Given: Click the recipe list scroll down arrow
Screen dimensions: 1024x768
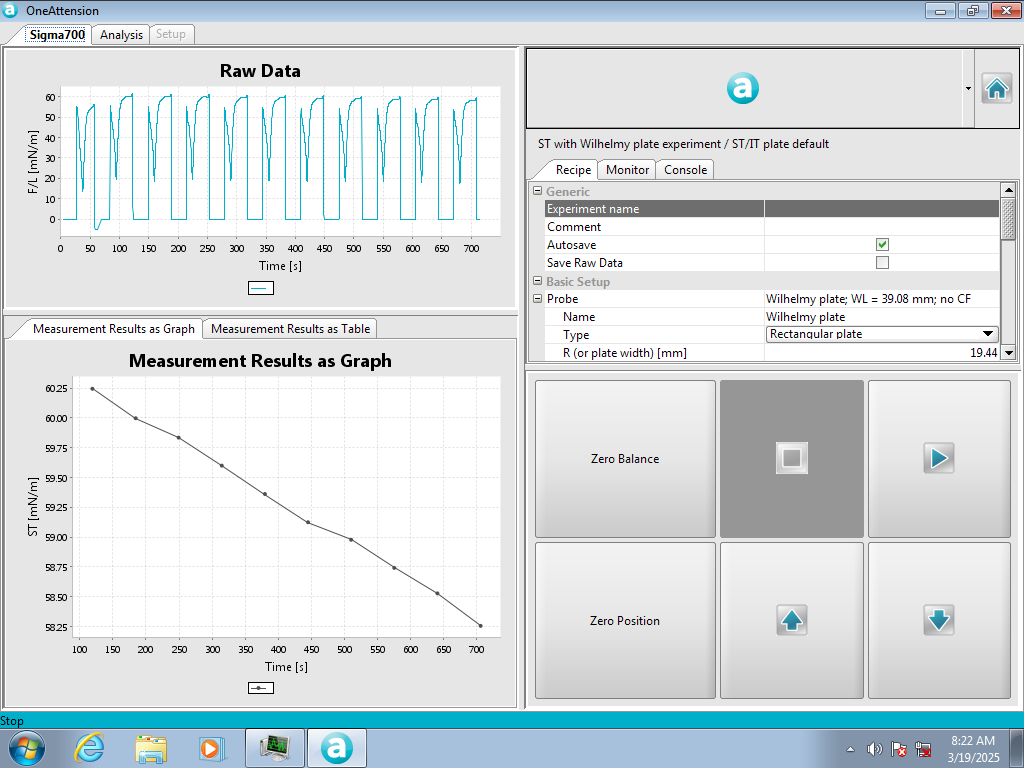Looking at the screenshot, I should (x=1008, y=353).
